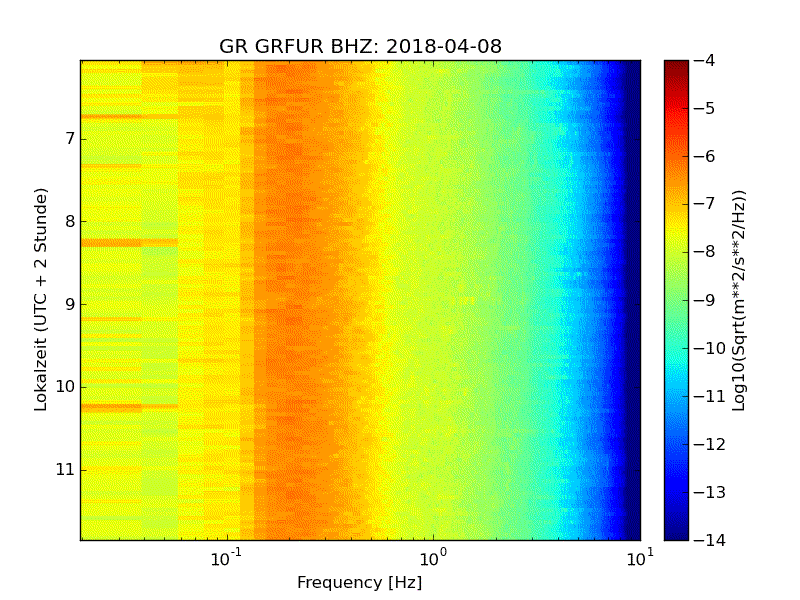Click x-axis tick label 10^0
This screenshot has width=800, height=600.
tap(433, 558)
